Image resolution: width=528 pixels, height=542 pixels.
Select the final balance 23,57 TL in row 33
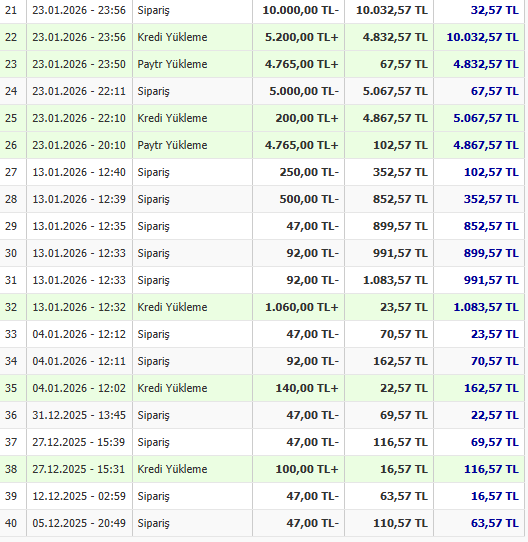(x=494, y=334)
